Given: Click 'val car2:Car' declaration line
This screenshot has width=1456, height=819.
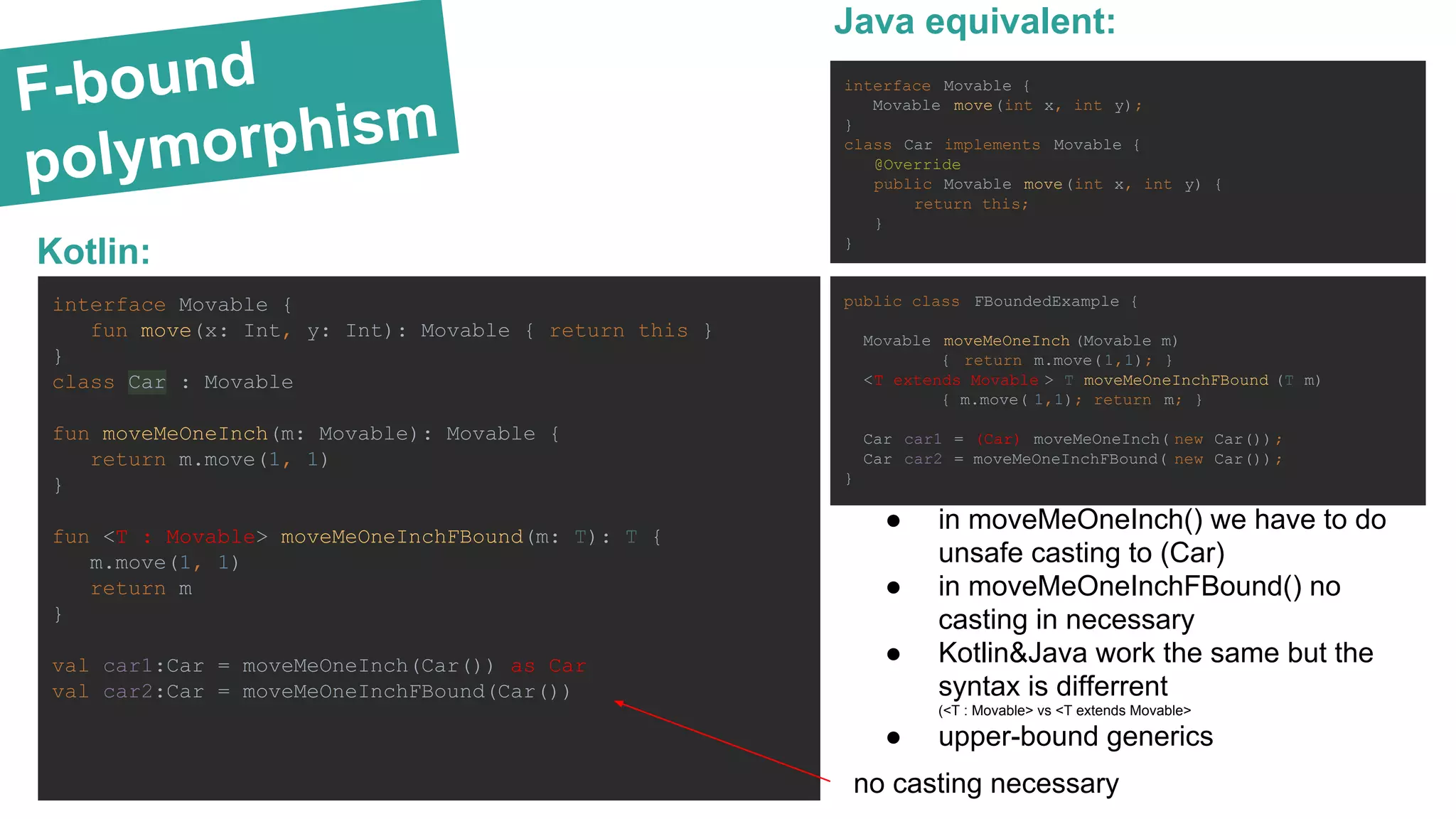Looking at the screenshot, I should (128, 692).
